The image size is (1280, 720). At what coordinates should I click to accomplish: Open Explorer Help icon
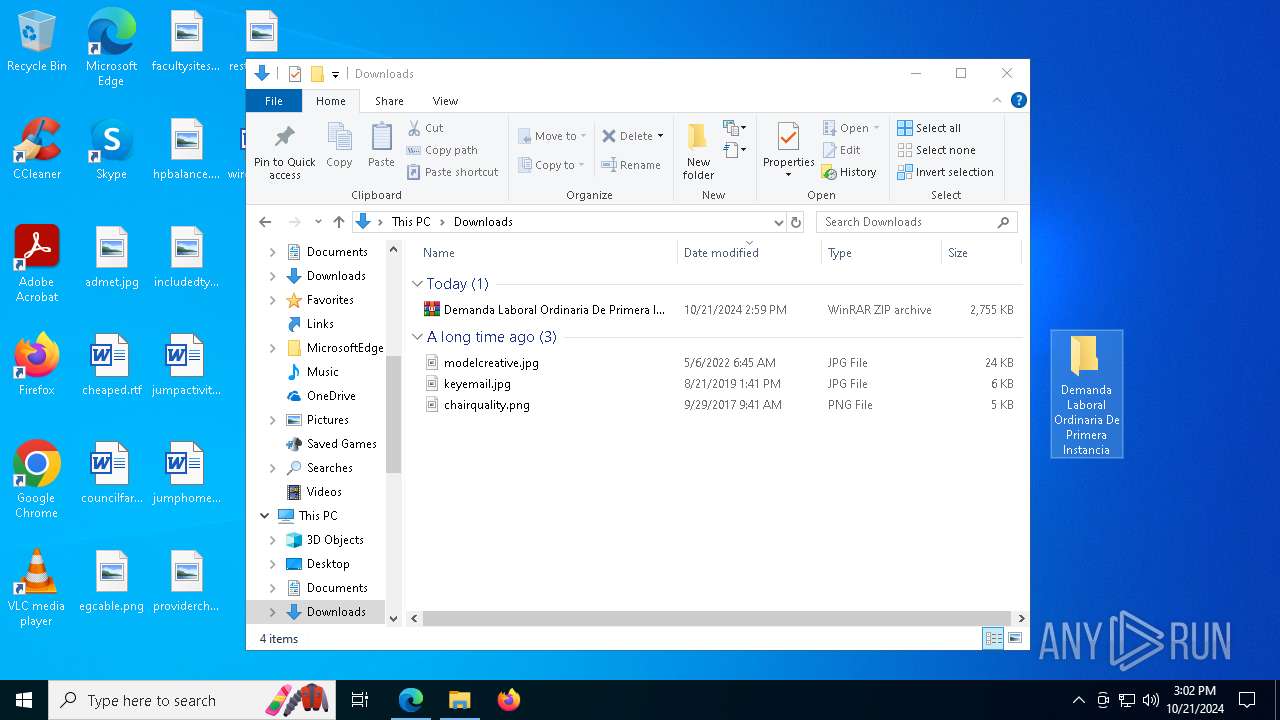pyautogui.click(x=1018, y=100)
